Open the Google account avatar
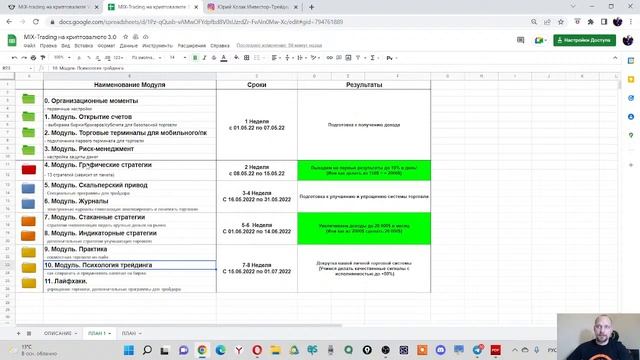 pos(628,40)
